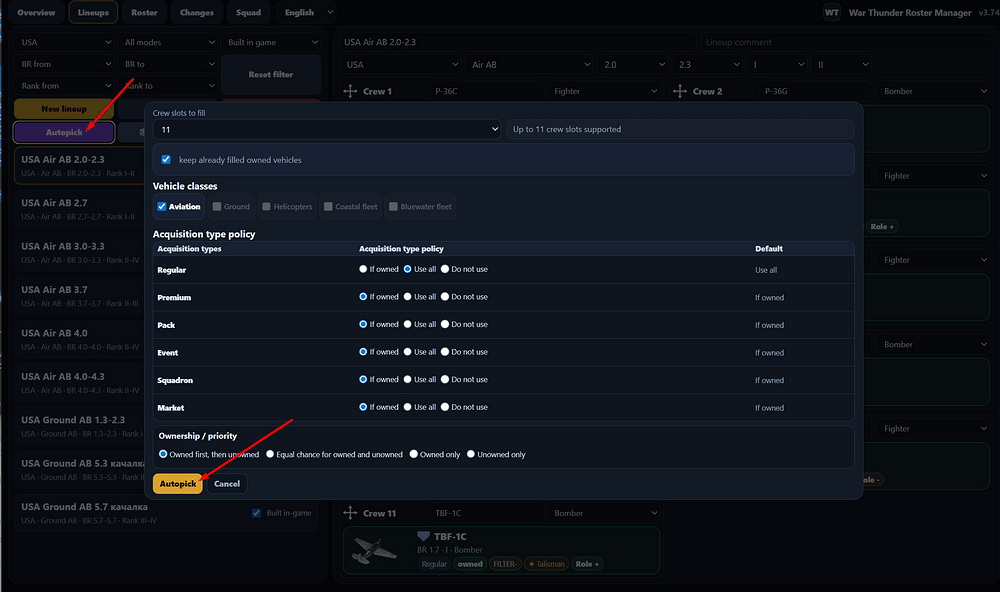
Task: Select Owned first, then unowned
Action: (163, 454)
